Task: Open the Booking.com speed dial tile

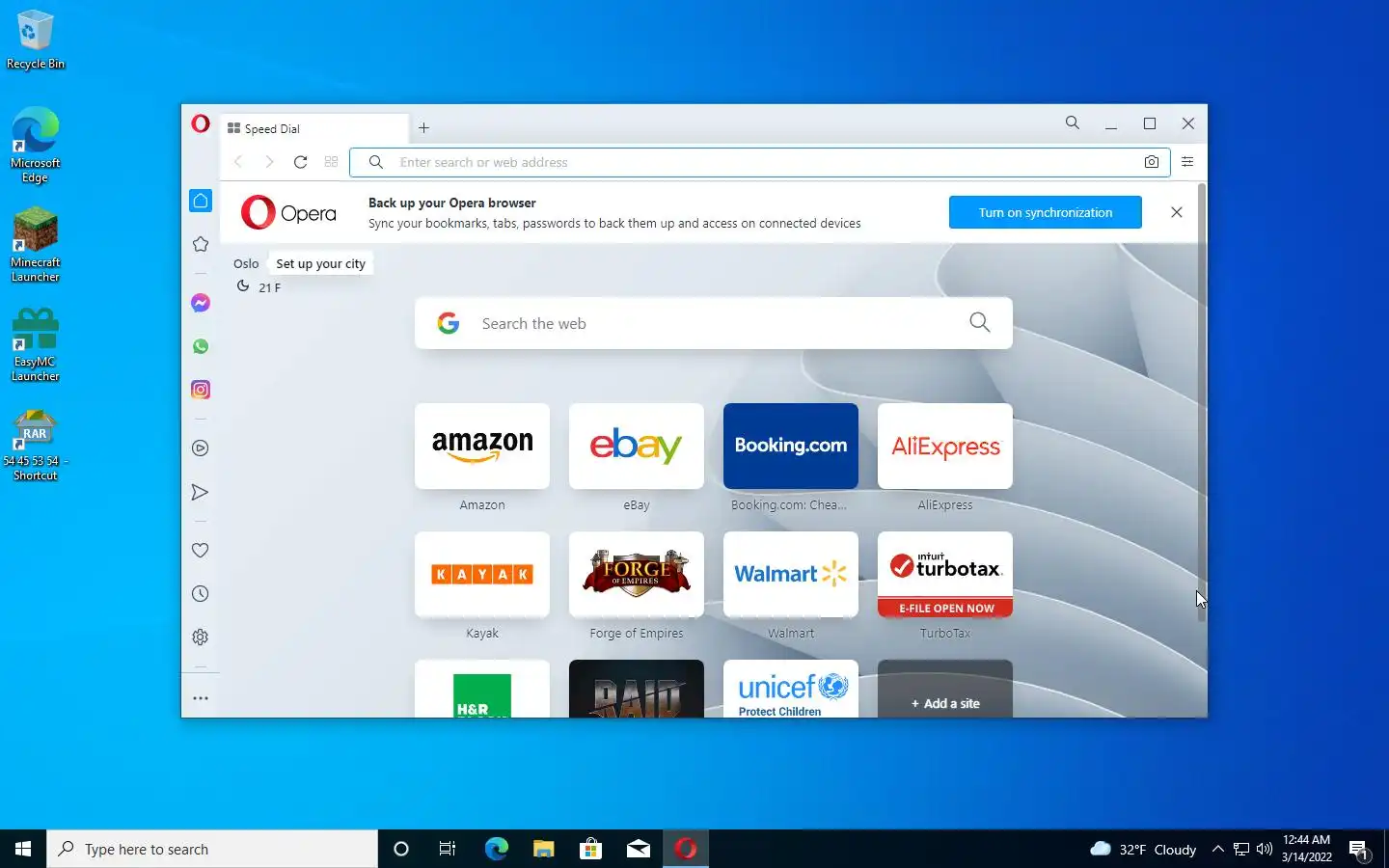Action: pos(791,446)
